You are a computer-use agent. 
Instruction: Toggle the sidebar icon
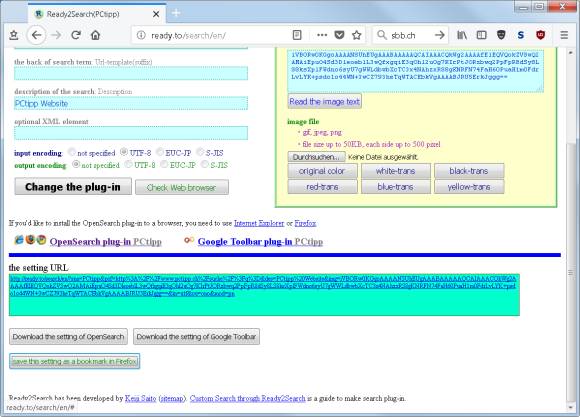[x=481, y=35]
